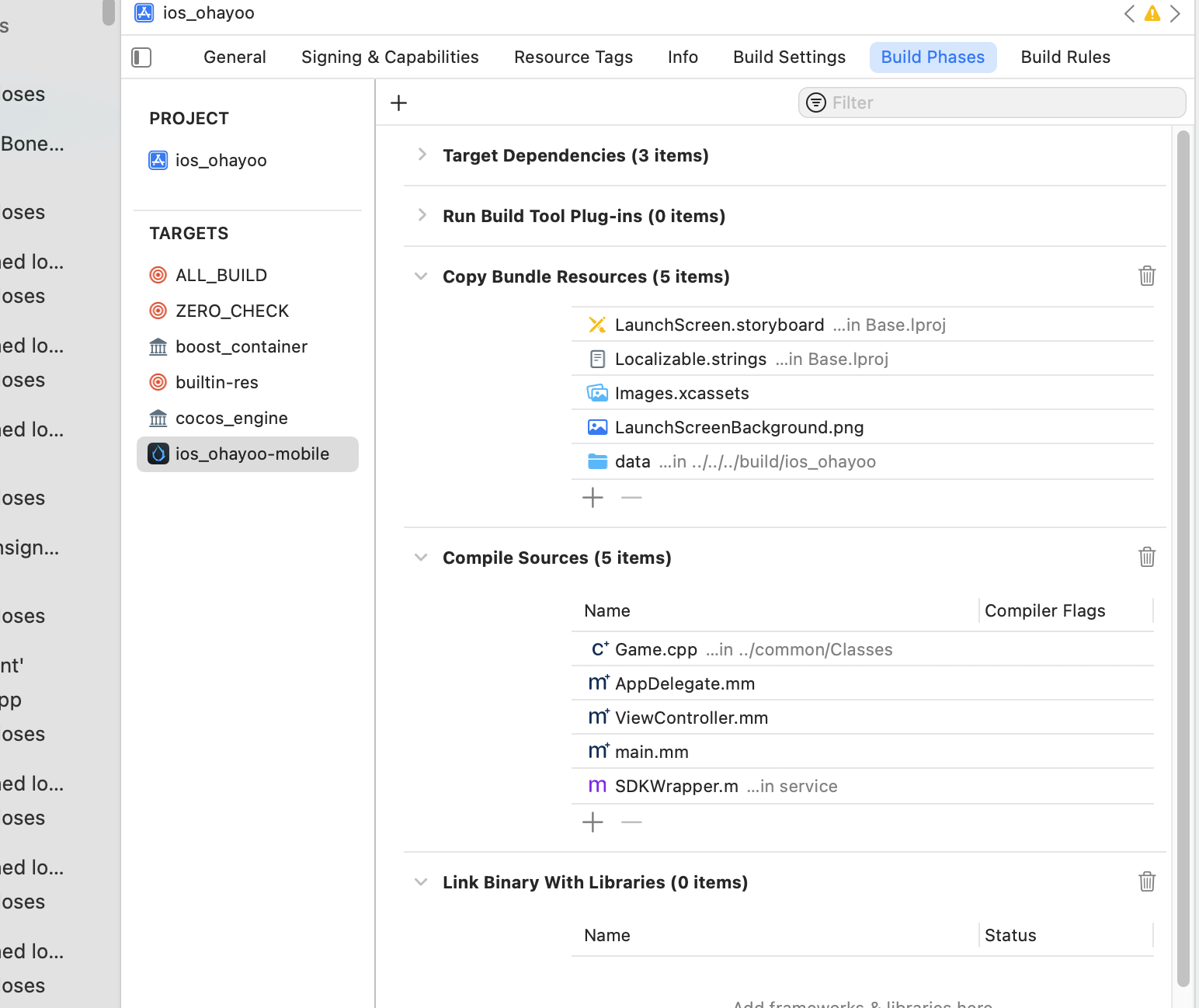Expand Target Dependencies section
The height and width of the screenshot is (1008, 1199).
422,155
